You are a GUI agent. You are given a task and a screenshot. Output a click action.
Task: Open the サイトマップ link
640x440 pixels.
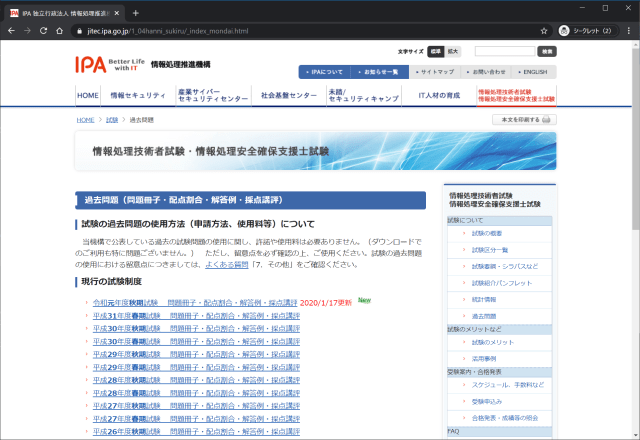click(435, 72)
